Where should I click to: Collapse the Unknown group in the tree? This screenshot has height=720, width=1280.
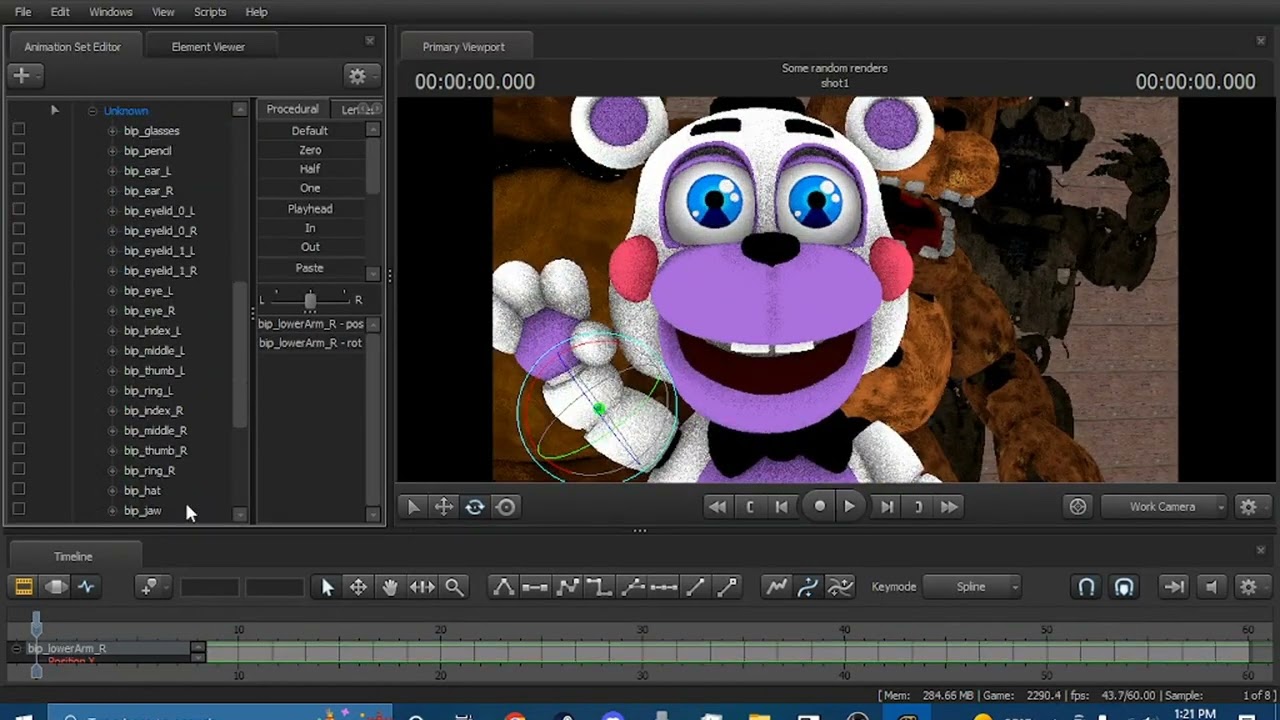pyautogui.click(x=92, y=111)
